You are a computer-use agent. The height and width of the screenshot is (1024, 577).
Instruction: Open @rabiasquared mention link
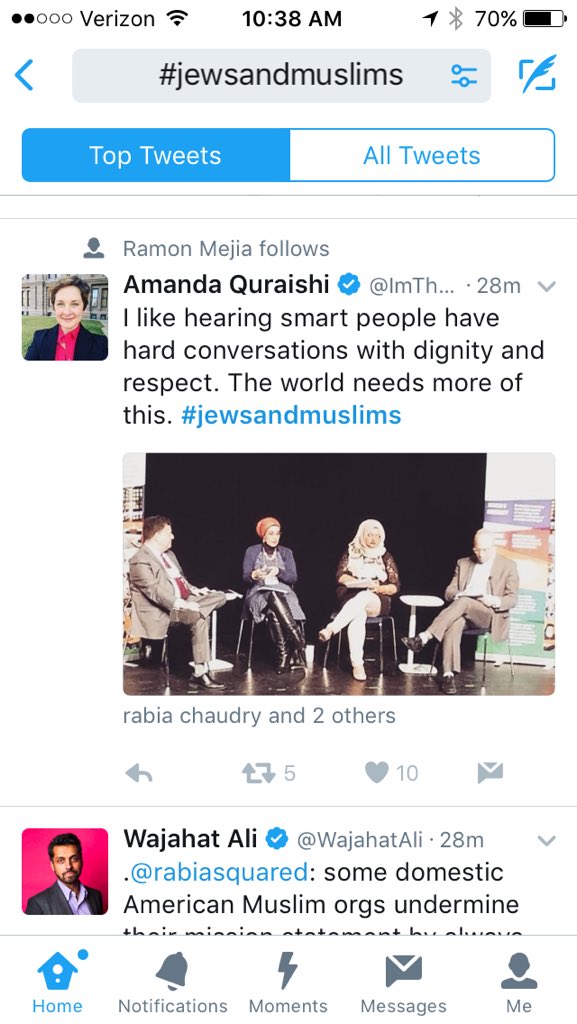(x=219, y=872)
